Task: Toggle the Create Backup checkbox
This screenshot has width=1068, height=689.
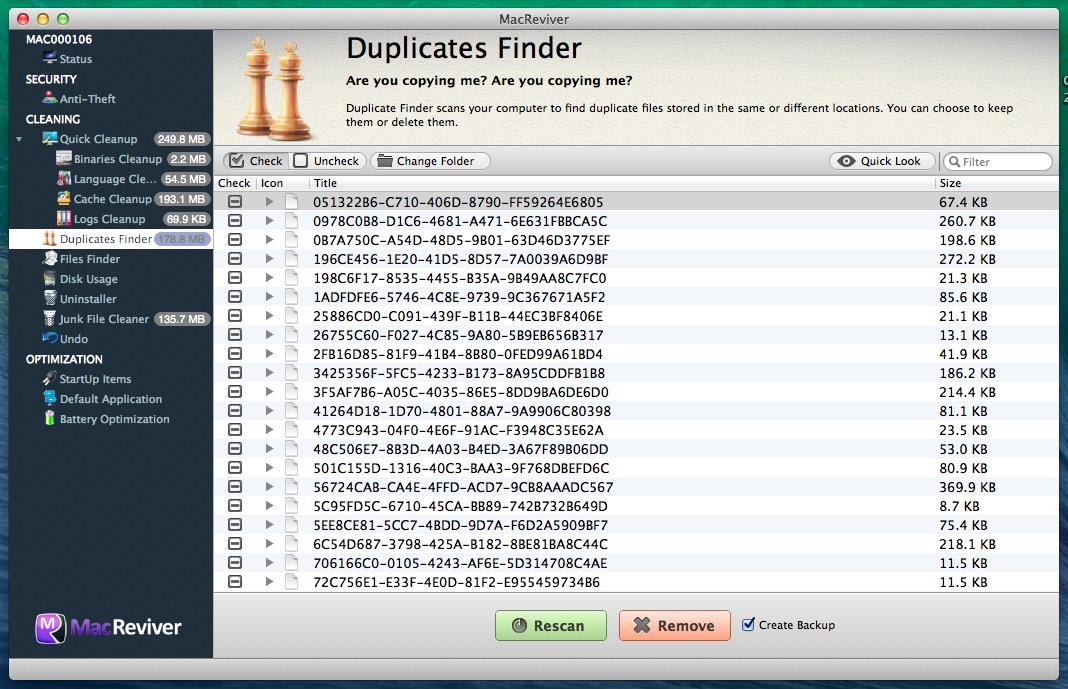Action: 748,624
